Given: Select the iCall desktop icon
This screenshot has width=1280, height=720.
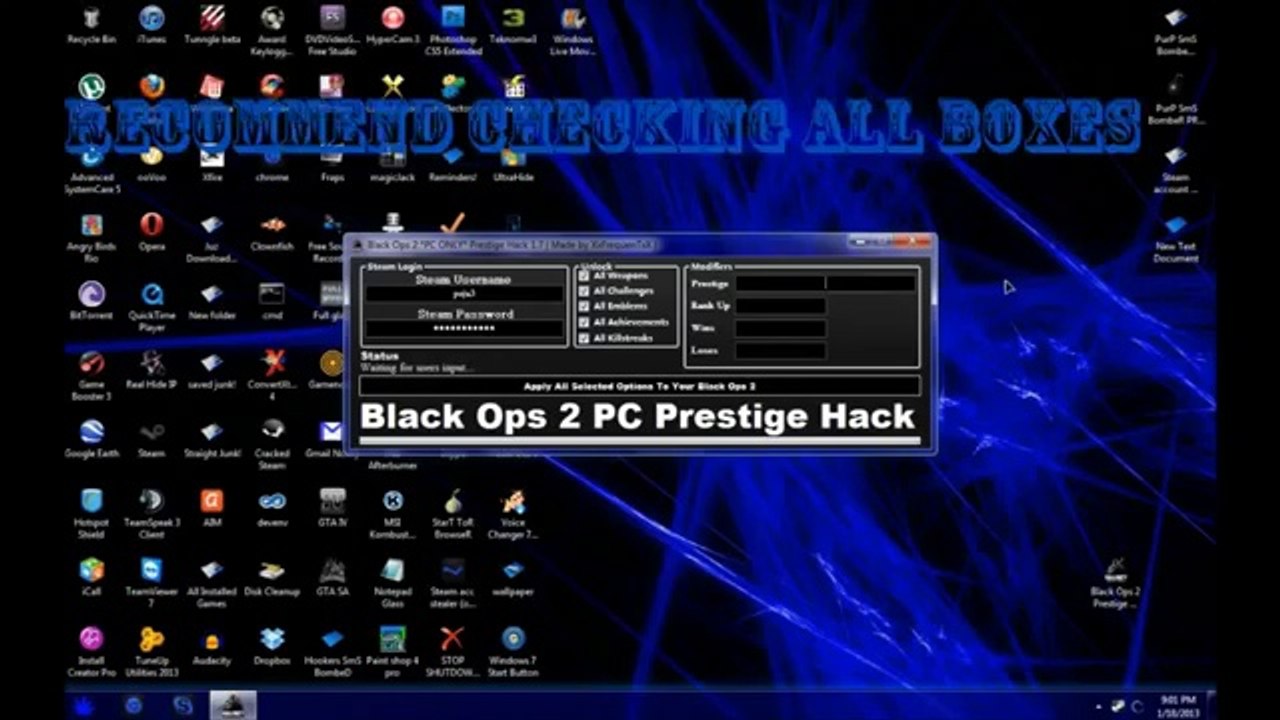Looking at the screenshot, I should [x=92, y=577].
